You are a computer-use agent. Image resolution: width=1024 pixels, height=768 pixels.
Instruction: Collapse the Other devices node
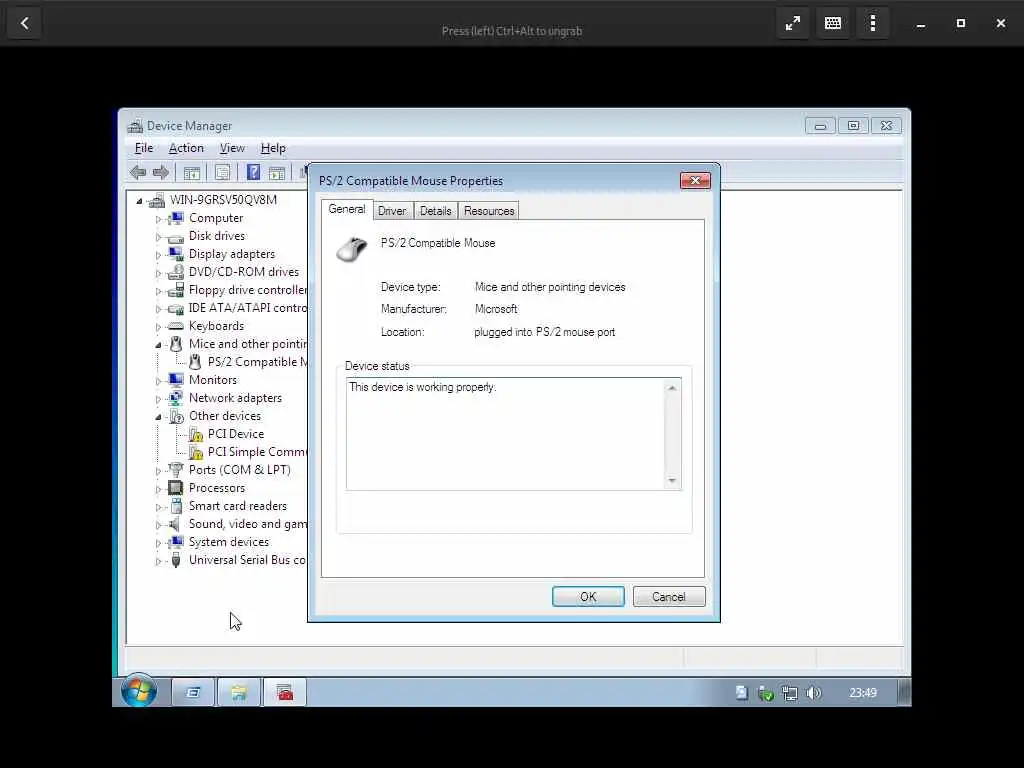(158, 417)
